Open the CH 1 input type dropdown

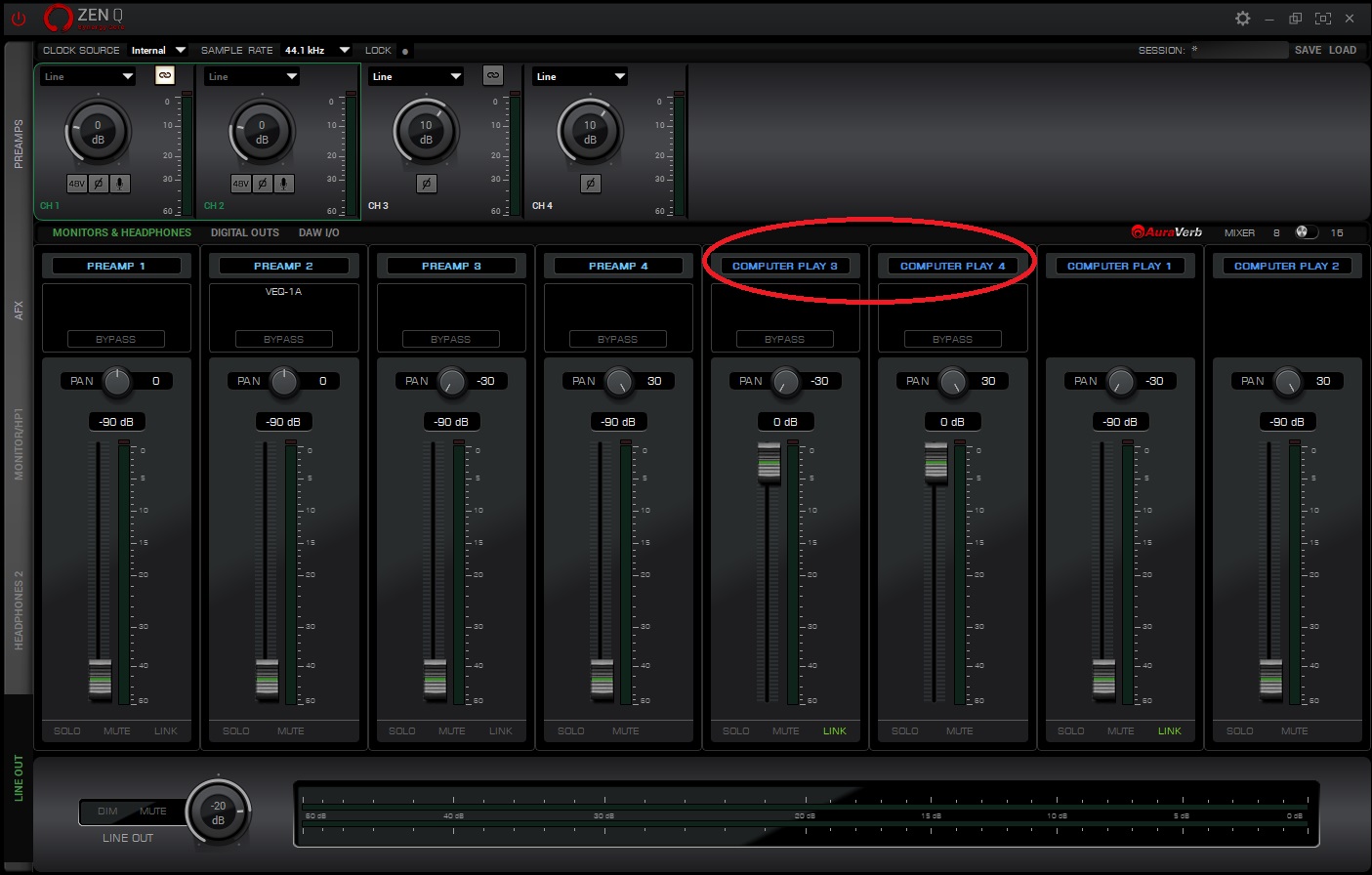point(89,76)
